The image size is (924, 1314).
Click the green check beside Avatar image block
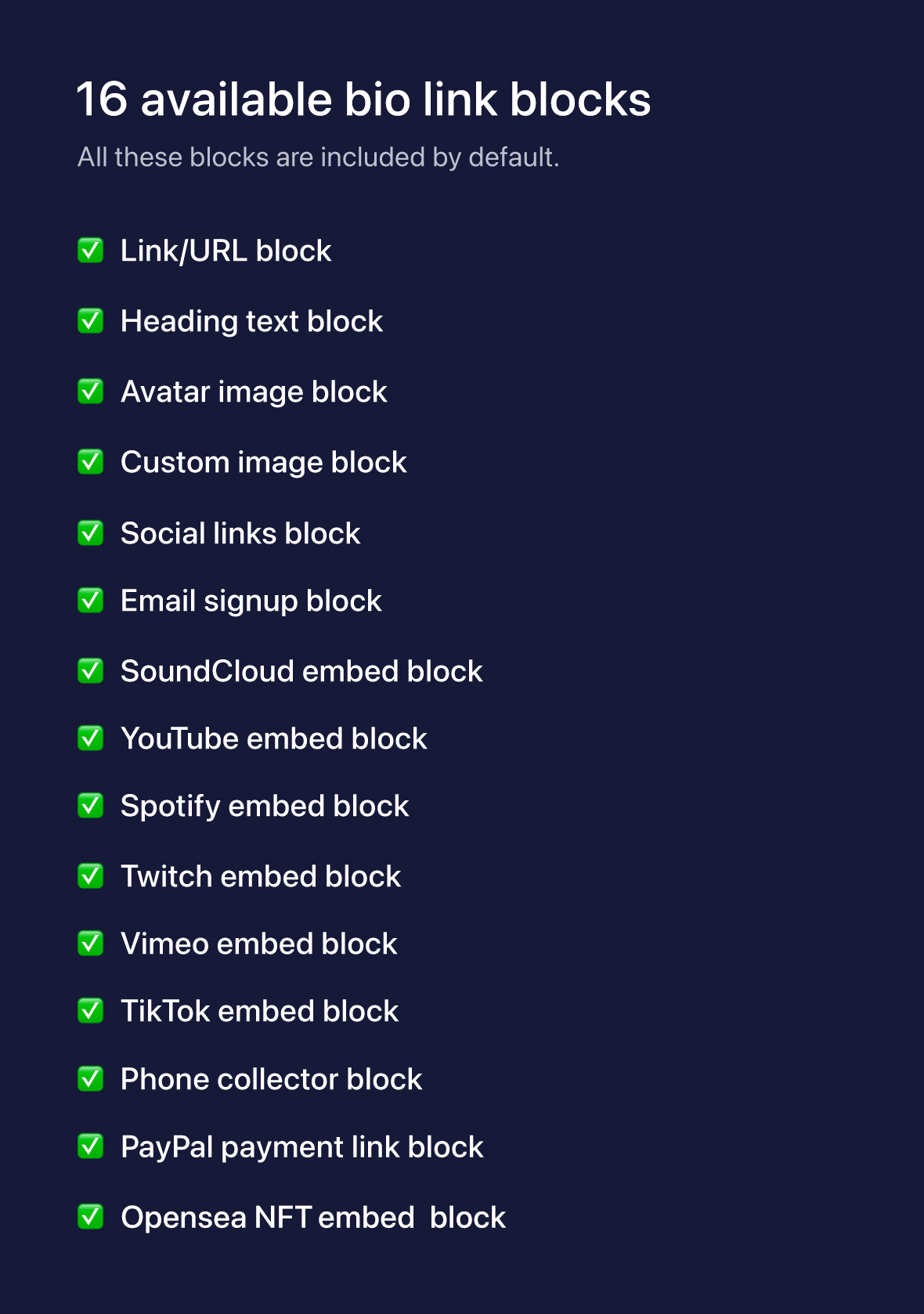point(91,392)
